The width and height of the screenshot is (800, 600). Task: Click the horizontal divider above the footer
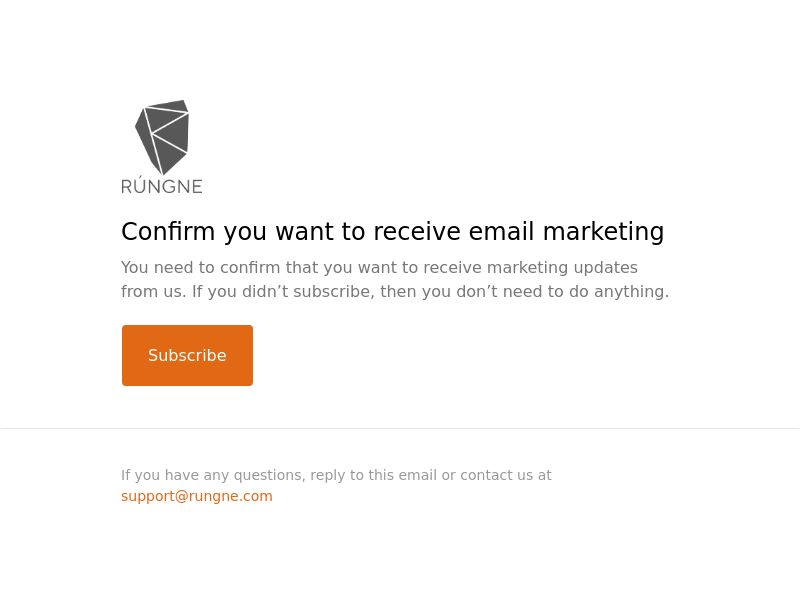point(400,429)
